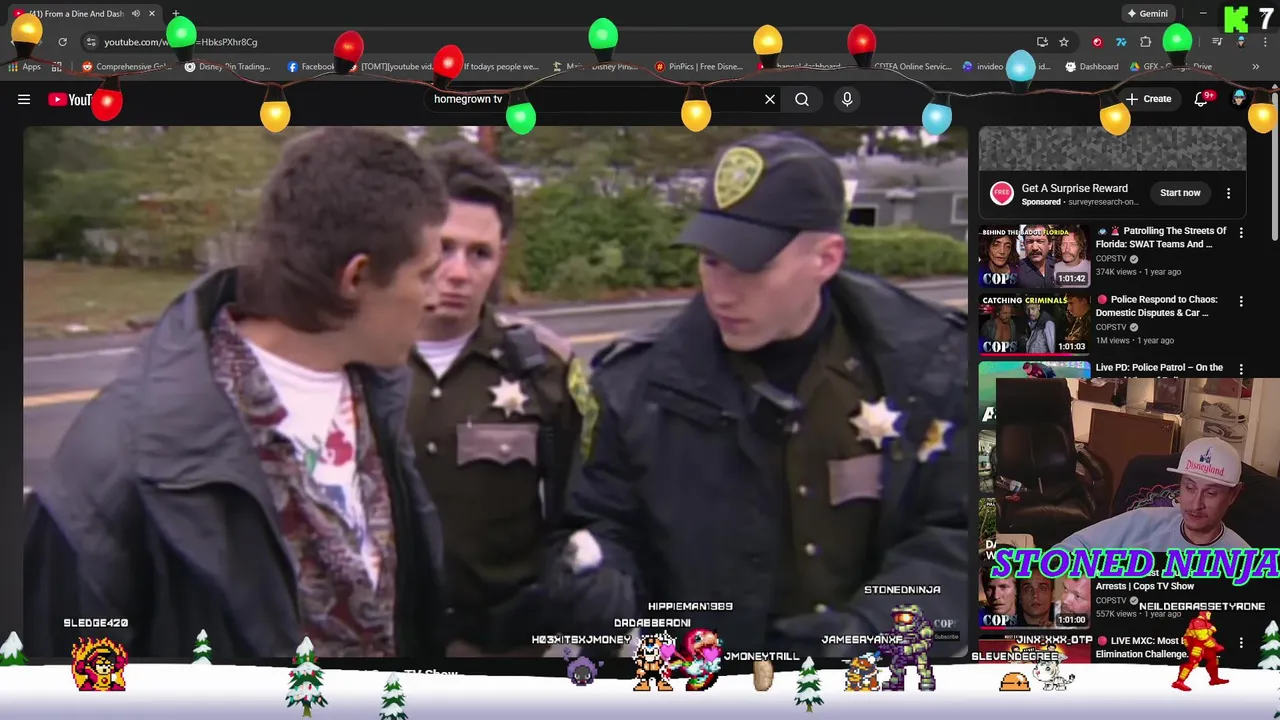The width and height of the screenshot is (1280, 720).
Task: Click 'Live PD: Police Patrol' video title
Action: tap(1159, 367)
